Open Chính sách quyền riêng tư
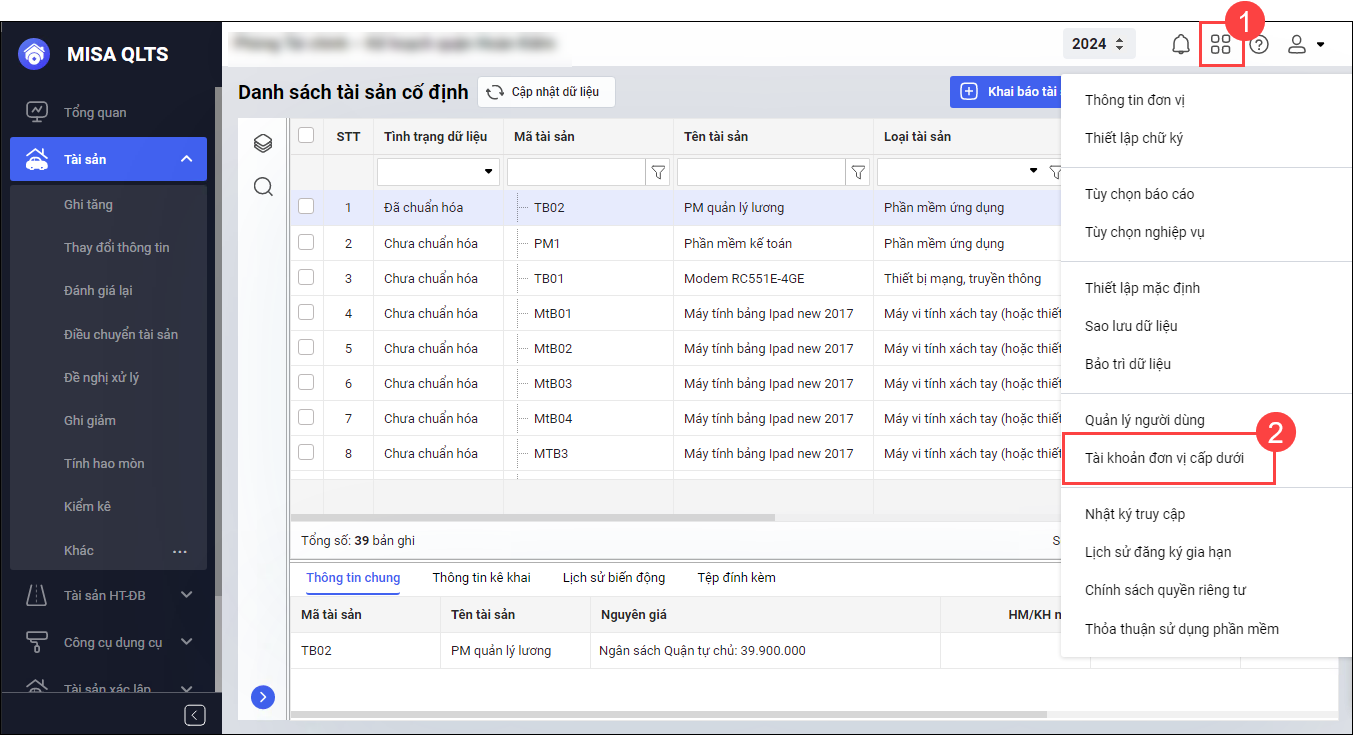1353x735 pixels. pos(1165,590)
